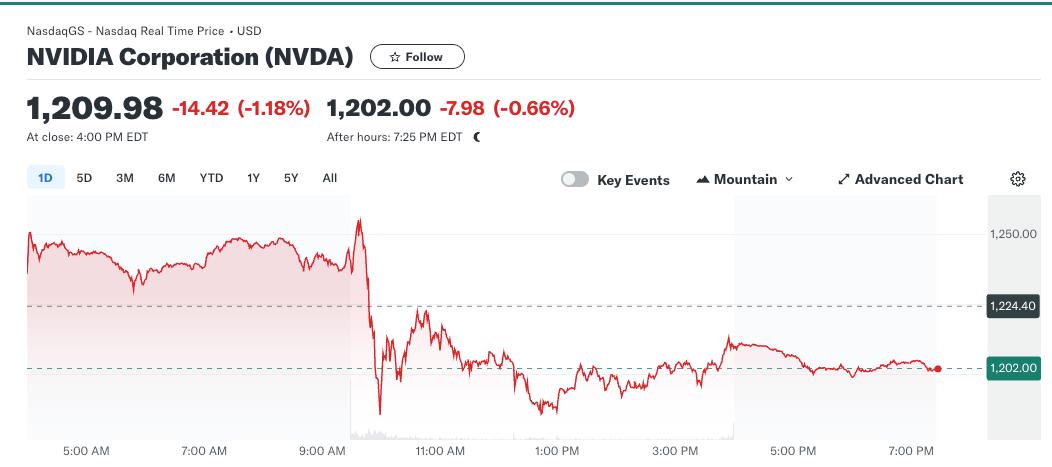The height and width of the screenshot is (467, 1052).
Task: Click the 1,224.40 previous close label
Action: point(1012,306)
